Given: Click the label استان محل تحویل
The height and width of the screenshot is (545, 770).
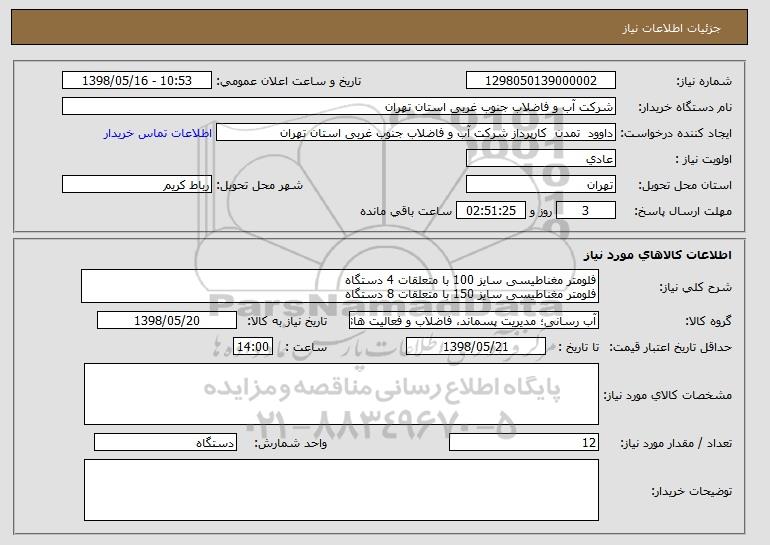Looking at the screenshot, I should pyautogui.click(x=685, y=185).
